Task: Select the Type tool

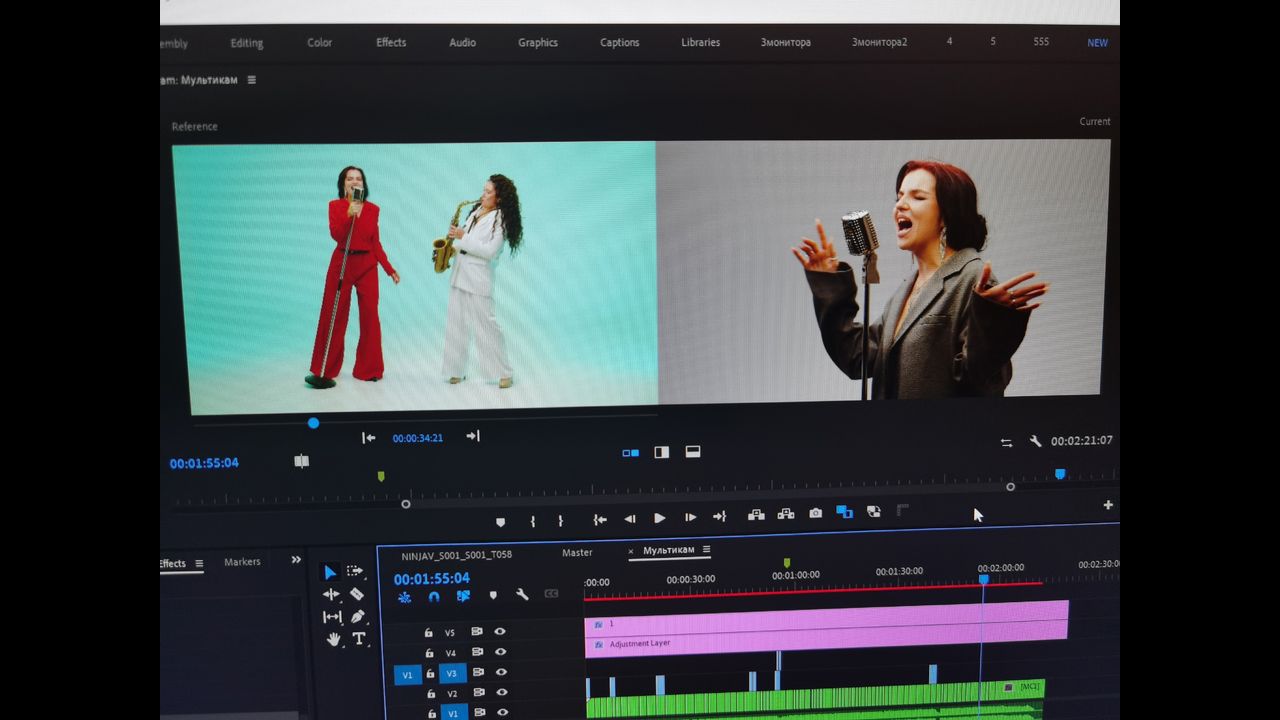Action: (x=359, y=639)
